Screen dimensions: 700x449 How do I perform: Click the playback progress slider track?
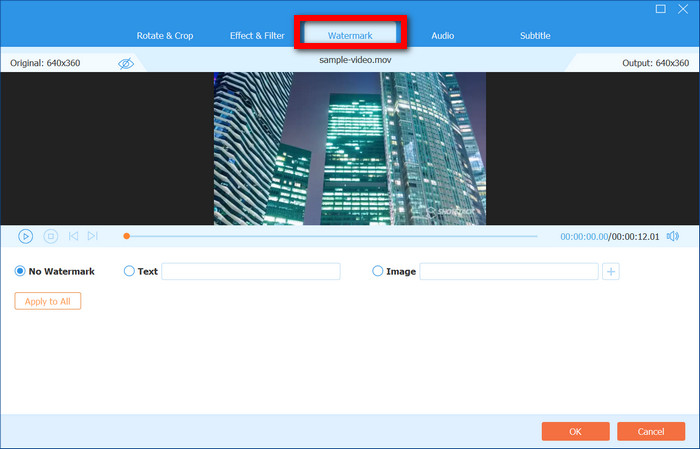(x=330, y=236)
